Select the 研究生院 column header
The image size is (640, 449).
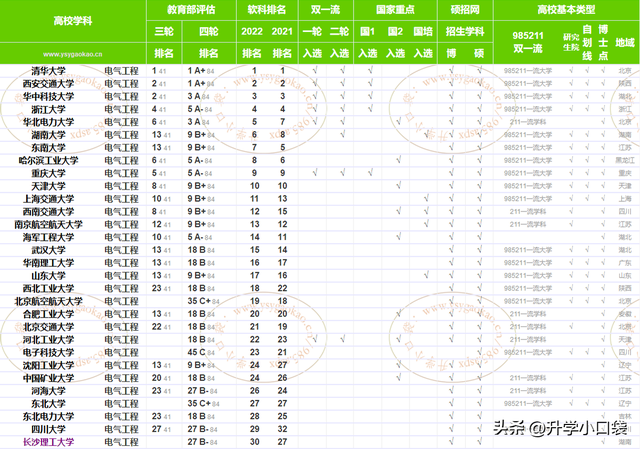pyautogui.click(x=571, y=42)
